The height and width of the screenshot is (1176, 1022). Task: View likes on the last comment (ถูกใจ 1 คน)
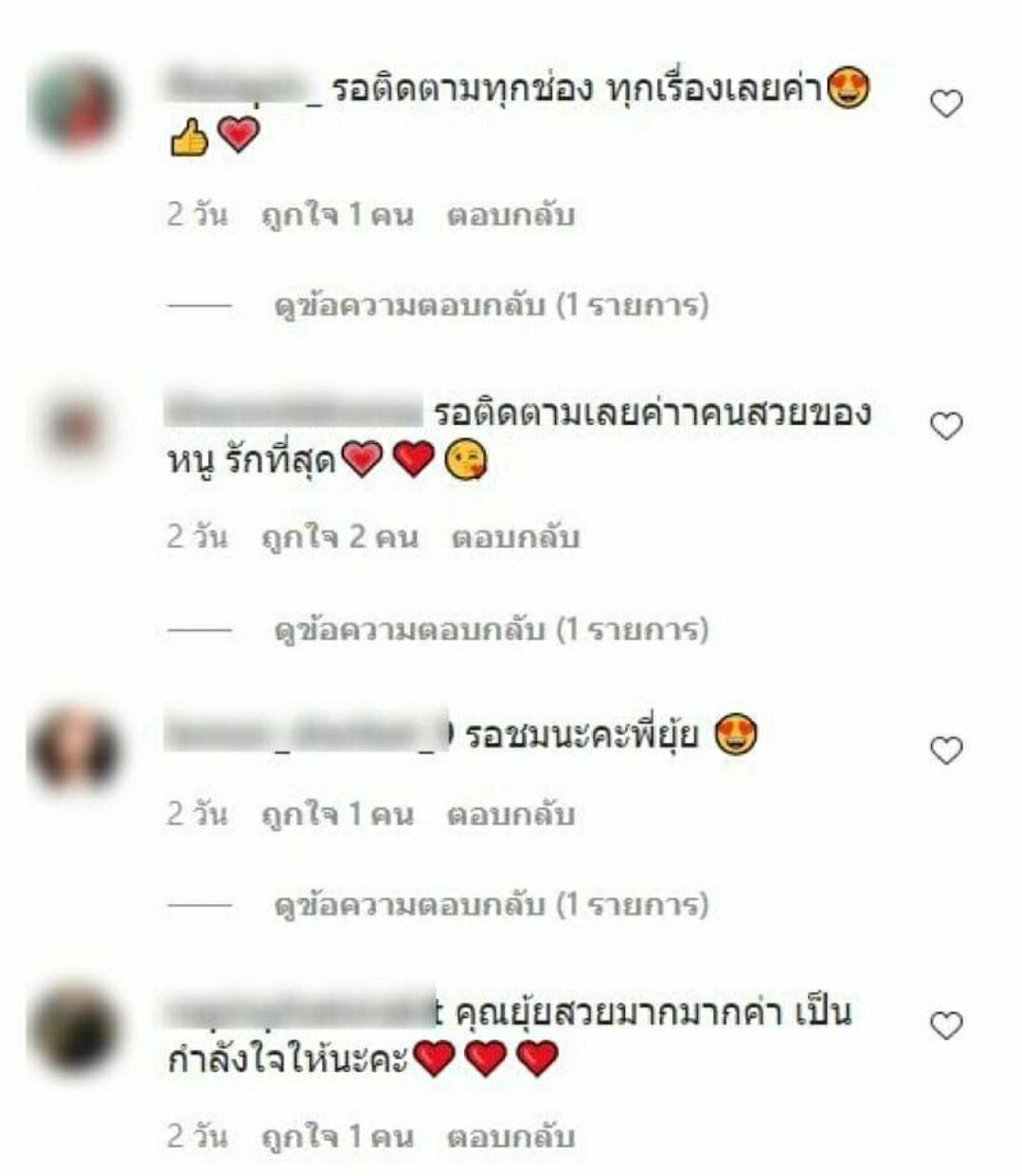coord(337,1136)
